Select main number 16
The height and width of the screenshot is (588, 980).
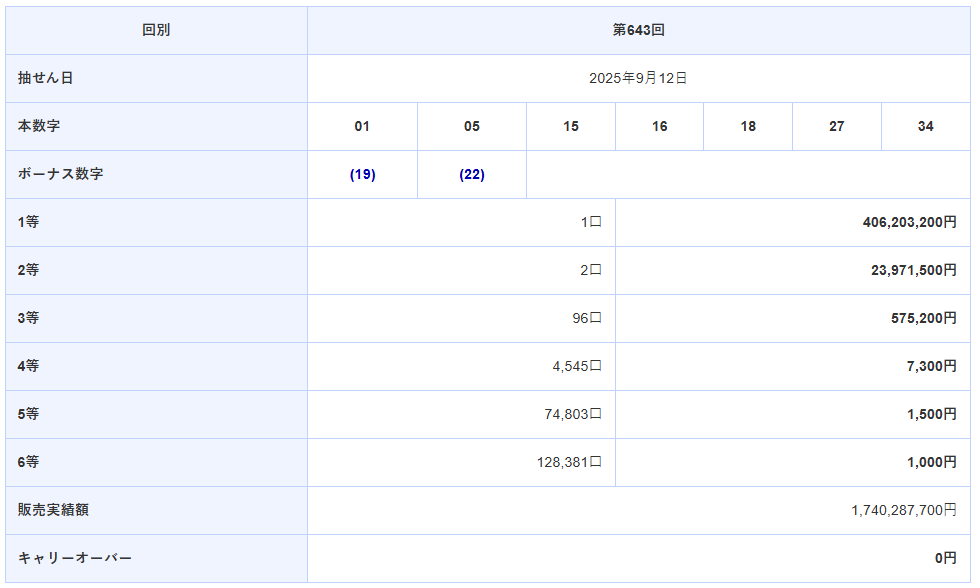[x=659, y=126]
